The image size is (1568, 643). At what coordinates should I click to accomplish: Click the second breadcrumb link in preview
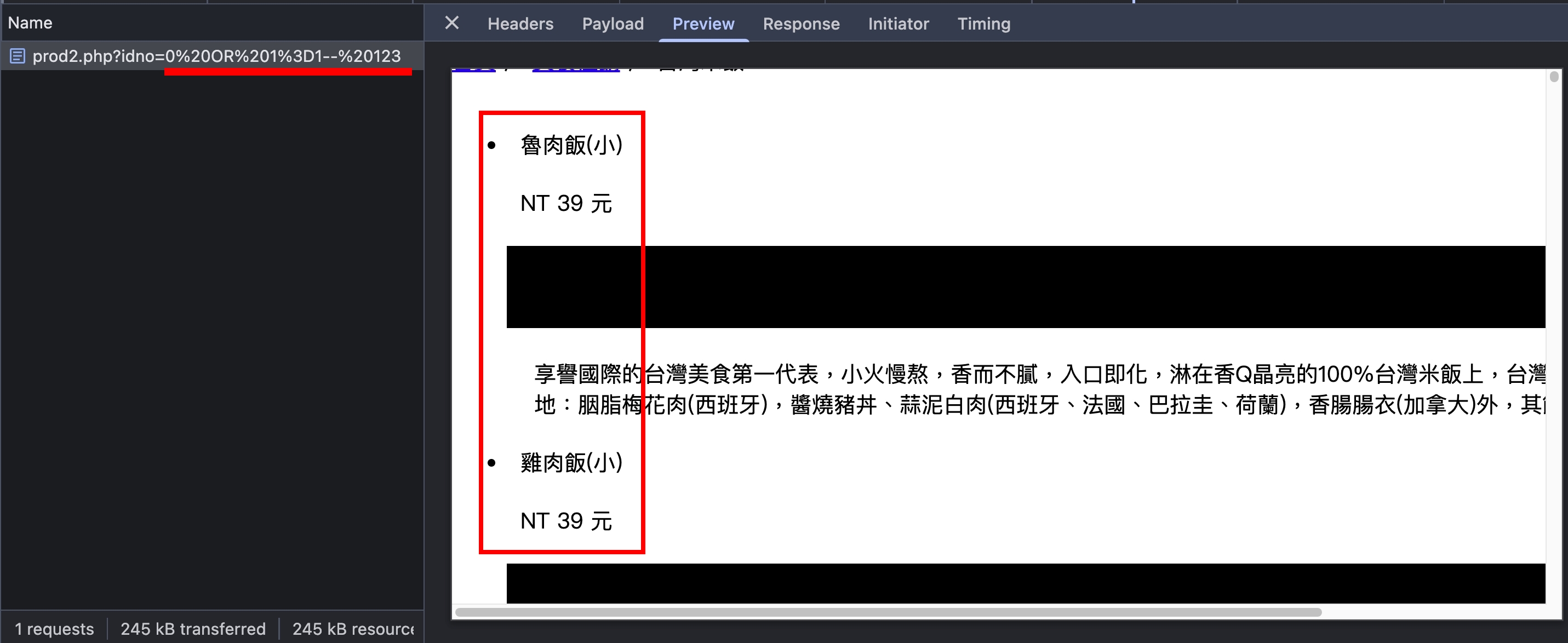pos(576,71)
